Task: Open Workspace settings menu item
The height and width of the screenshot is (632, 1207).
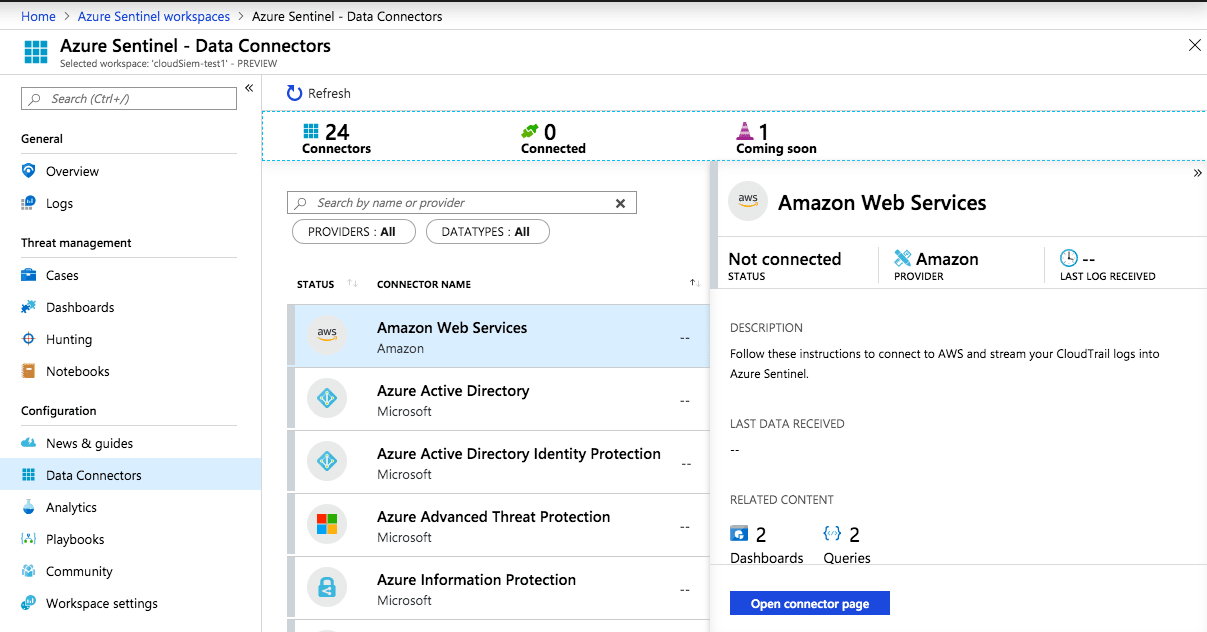Action: (101, 603)
